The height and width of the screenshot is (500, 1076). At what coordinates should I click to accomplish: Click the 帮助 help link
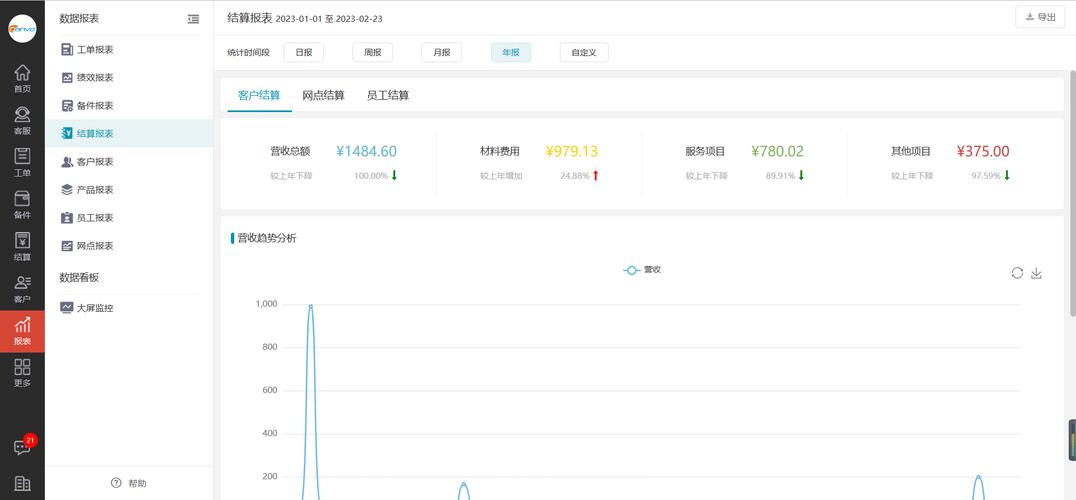pos(137,484)
